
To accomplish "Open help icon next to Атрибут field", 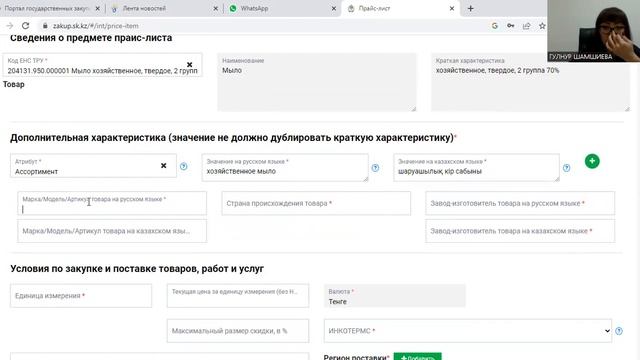I will click(184, 166).
